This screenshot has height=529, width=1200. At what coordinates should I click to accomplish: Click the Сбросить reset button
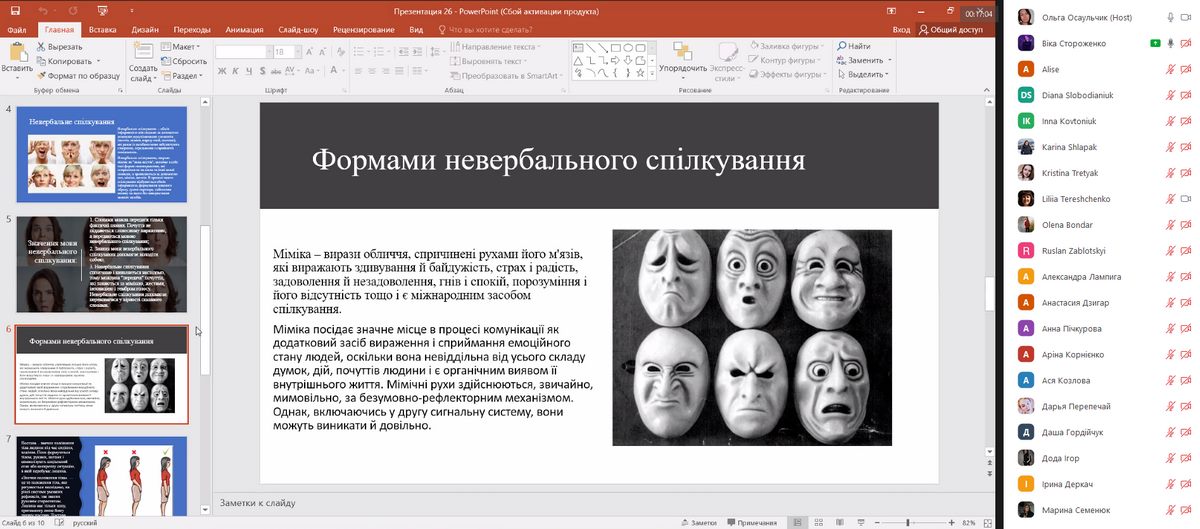point(184,61)
